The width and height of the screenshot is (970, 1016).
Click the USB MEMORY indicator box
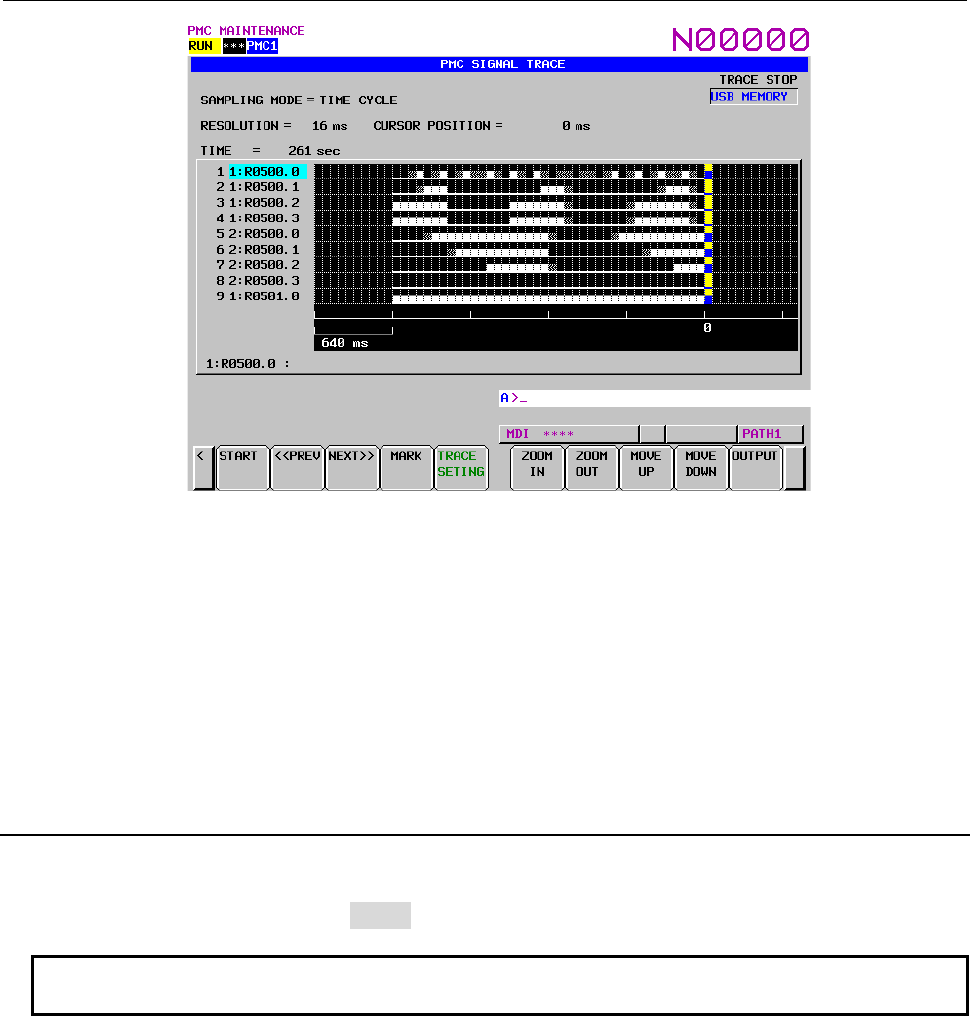pos(754,97)
